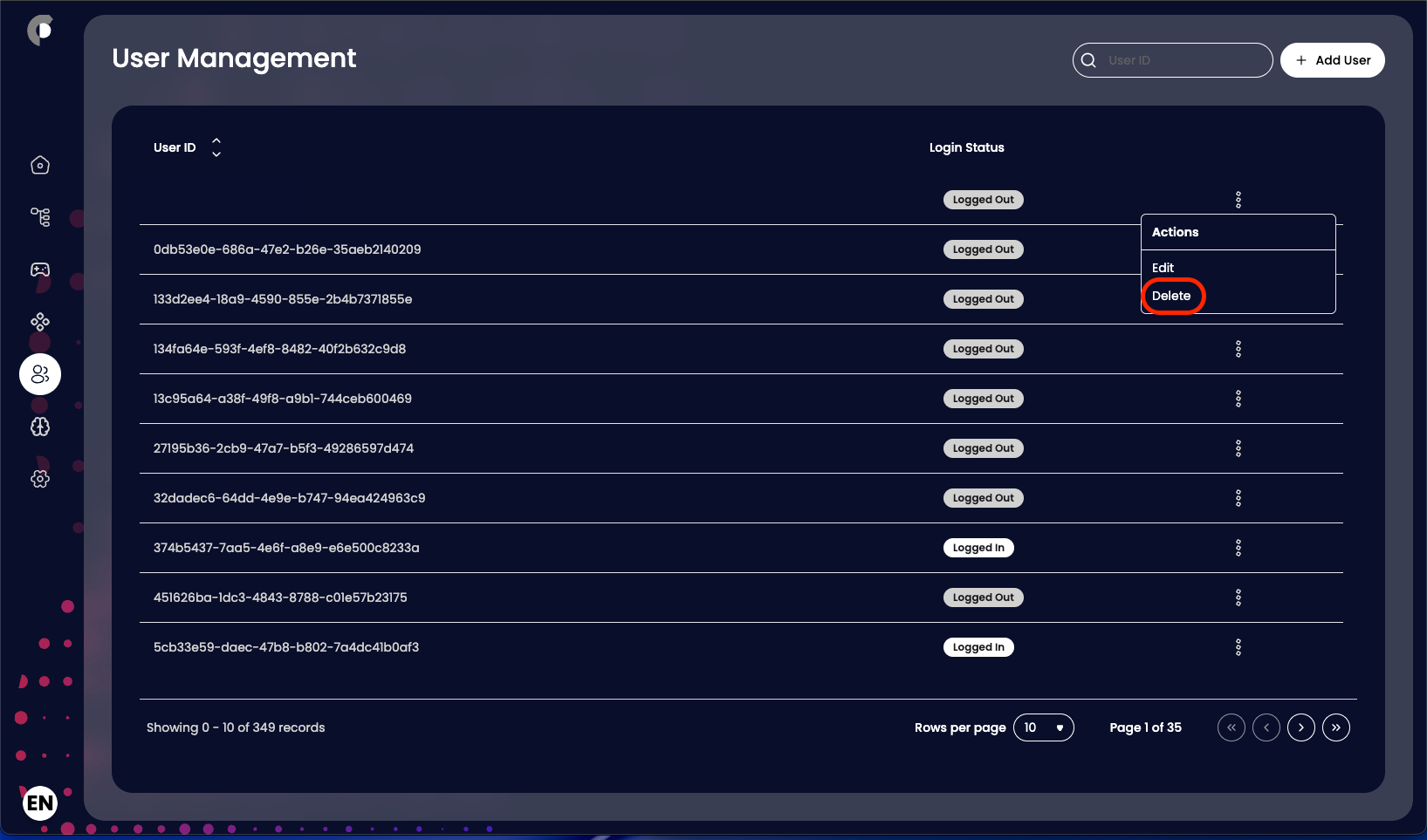Choose Edit in the Actions menu
Viewport: 1427px width, 840px height.
(x=1163, y=268)
